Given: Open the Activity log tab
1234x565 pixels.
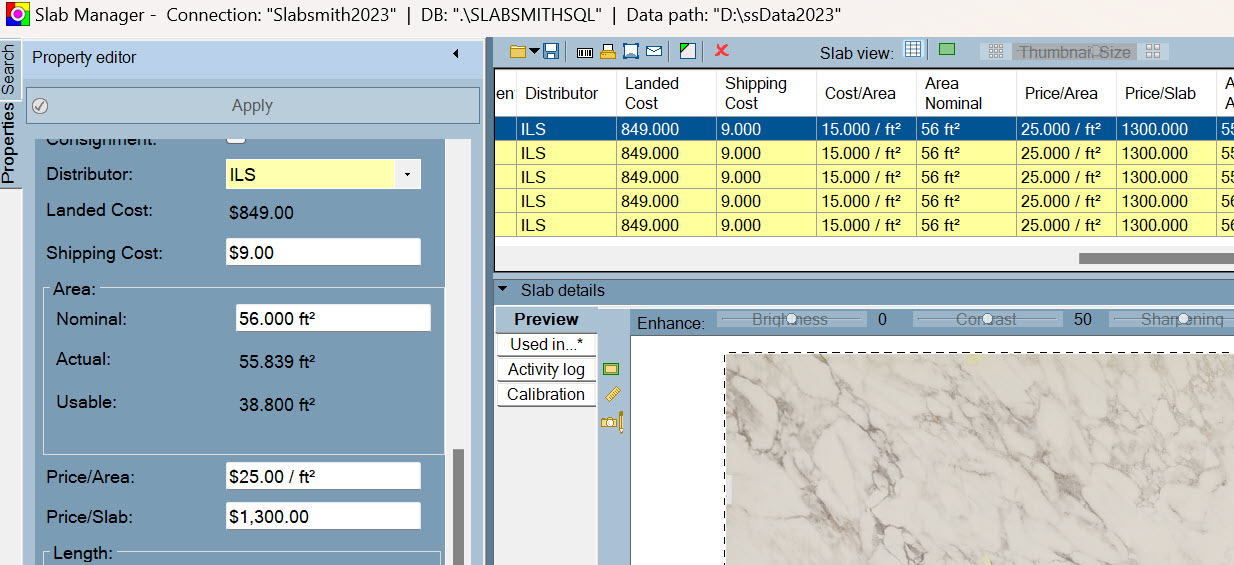Looking at the screenshot, I should (546, 369).
